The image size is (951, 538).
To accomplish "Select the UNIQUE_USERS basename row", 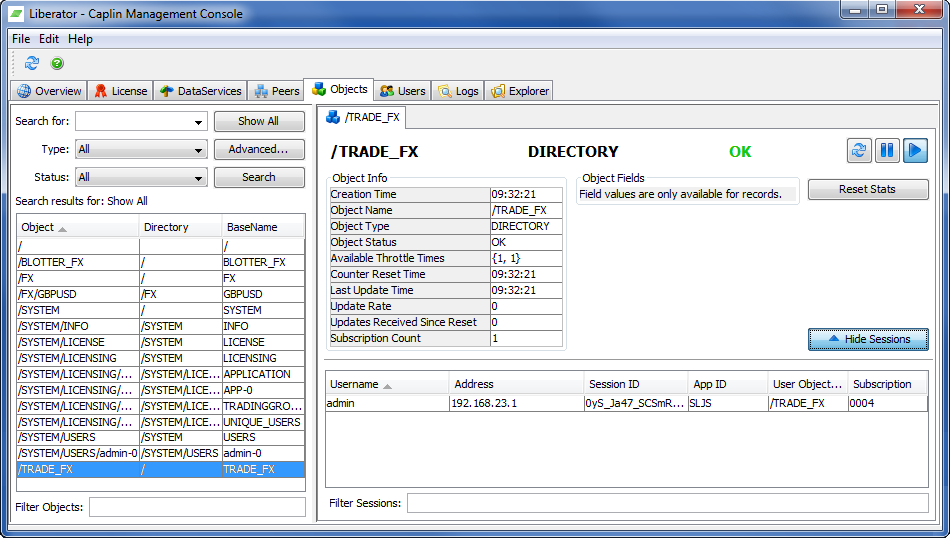I will click(x=161, y=422).
